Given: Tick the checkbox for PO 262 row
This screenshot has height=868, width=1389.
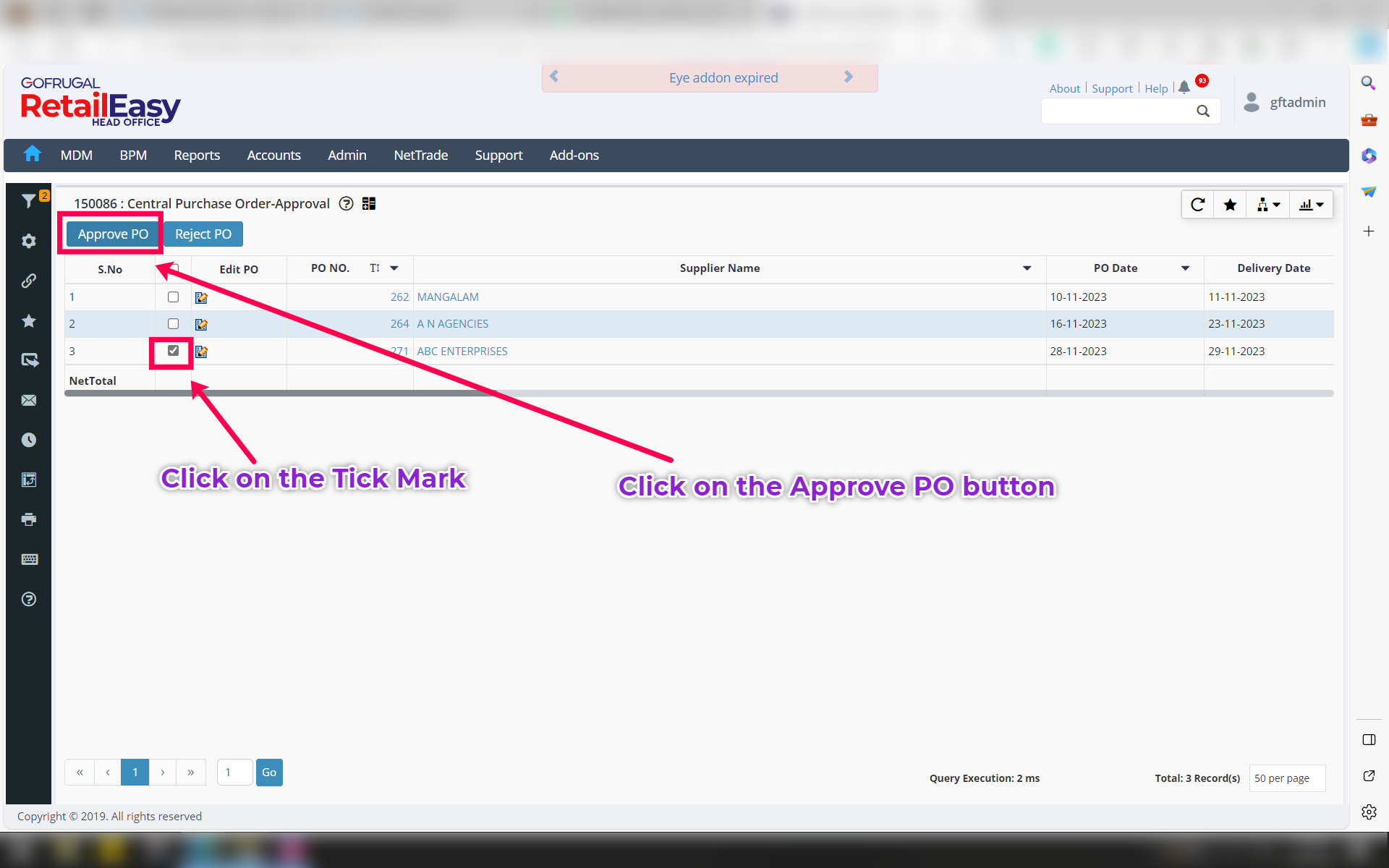Looking at the screenshot, I should point(173,297).
